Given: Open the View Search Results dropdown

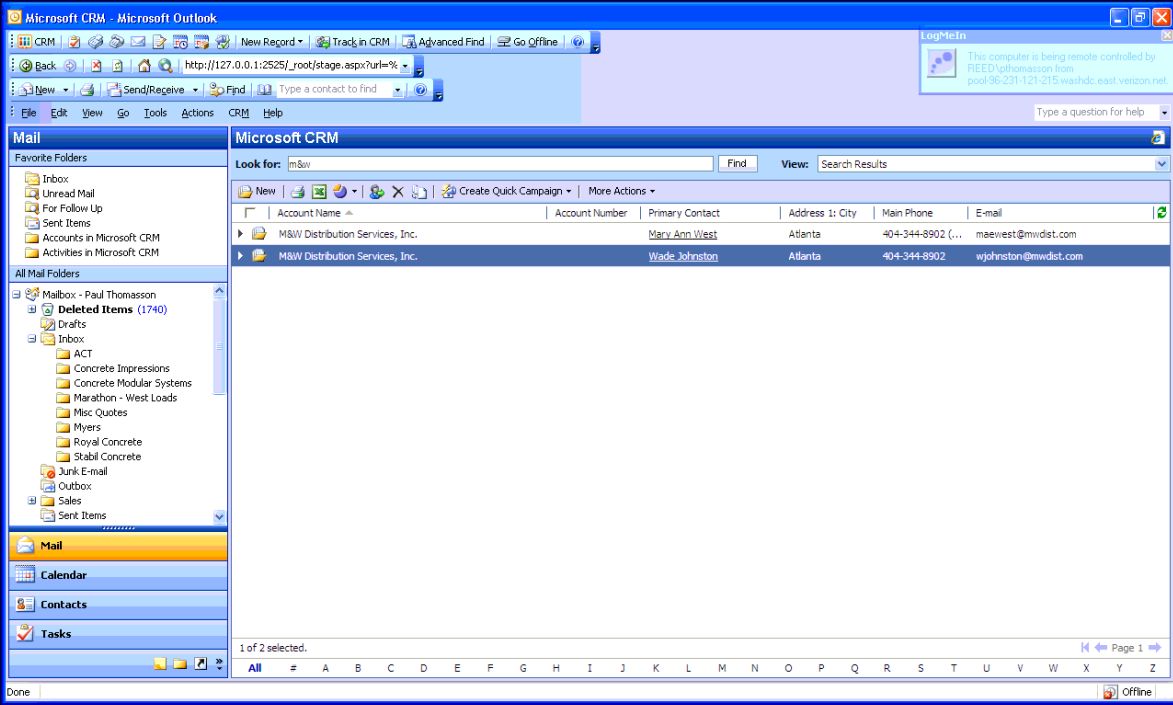Looking at the screenshot, I should click(x=1161, y=164).
